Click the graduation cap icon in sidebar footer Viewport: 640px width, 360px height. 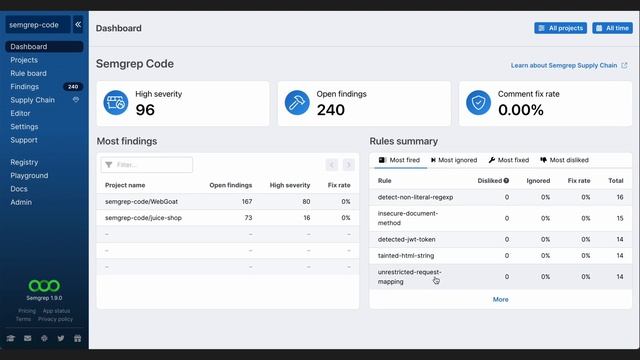pos(11,338)
